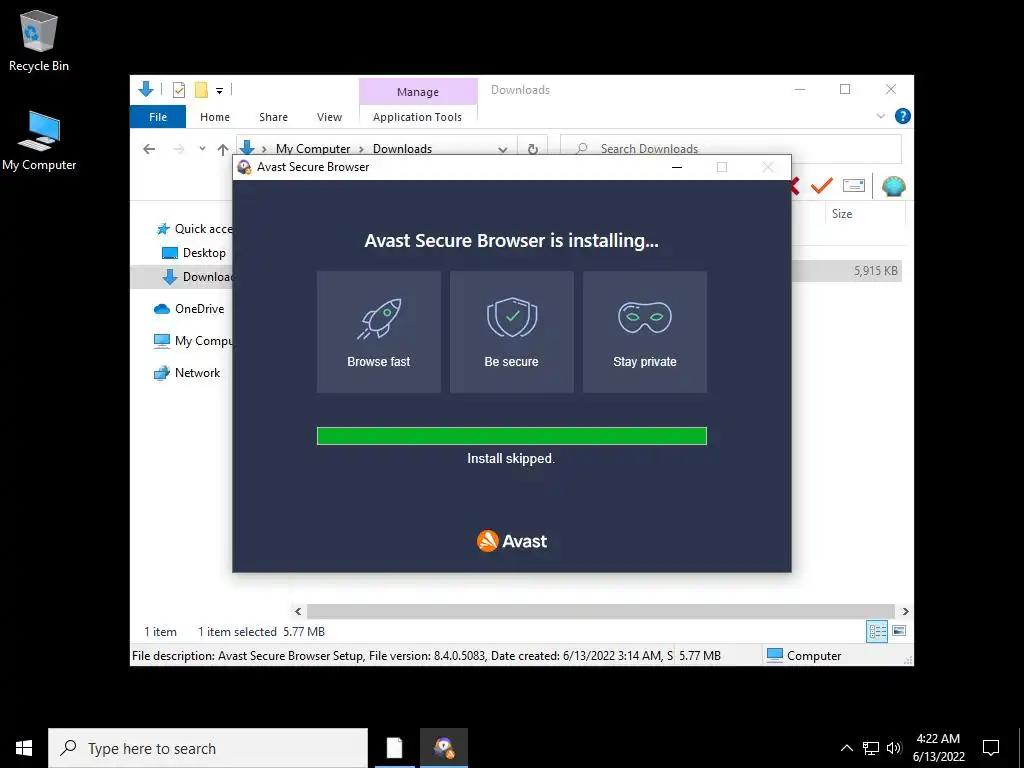Open the network tray icon
The height and width of the screenshot is (768, 1024).
click(871, 748)
